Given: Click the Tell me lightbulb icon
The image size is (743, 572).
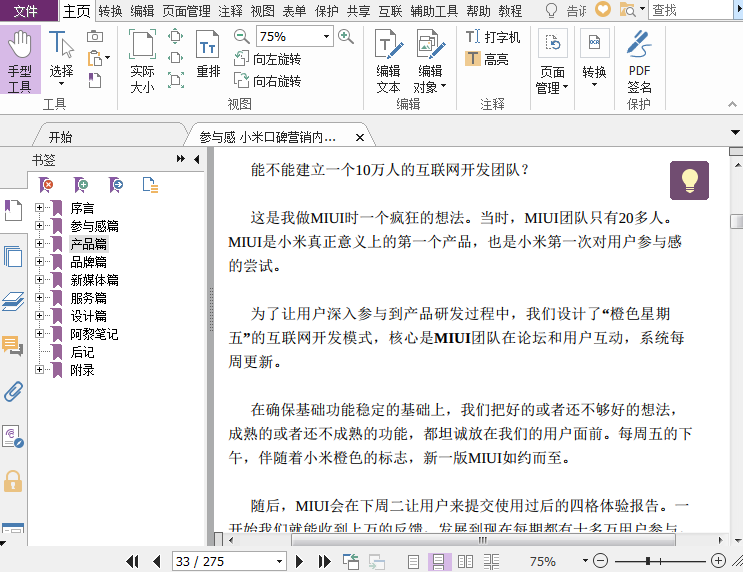Looking at the screenshot, I should [552, 10].
